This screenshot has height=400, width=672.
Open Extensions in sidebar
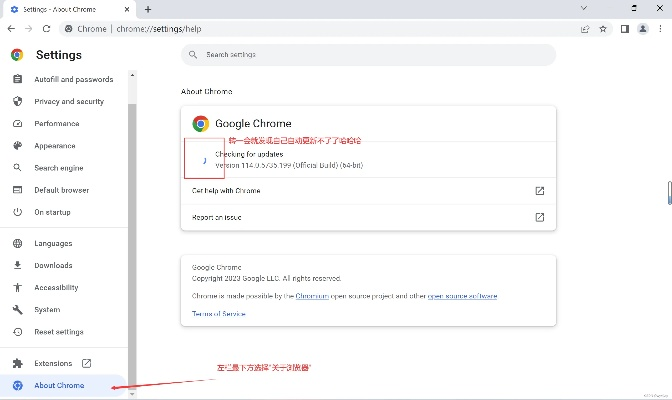tap(53, 363)
